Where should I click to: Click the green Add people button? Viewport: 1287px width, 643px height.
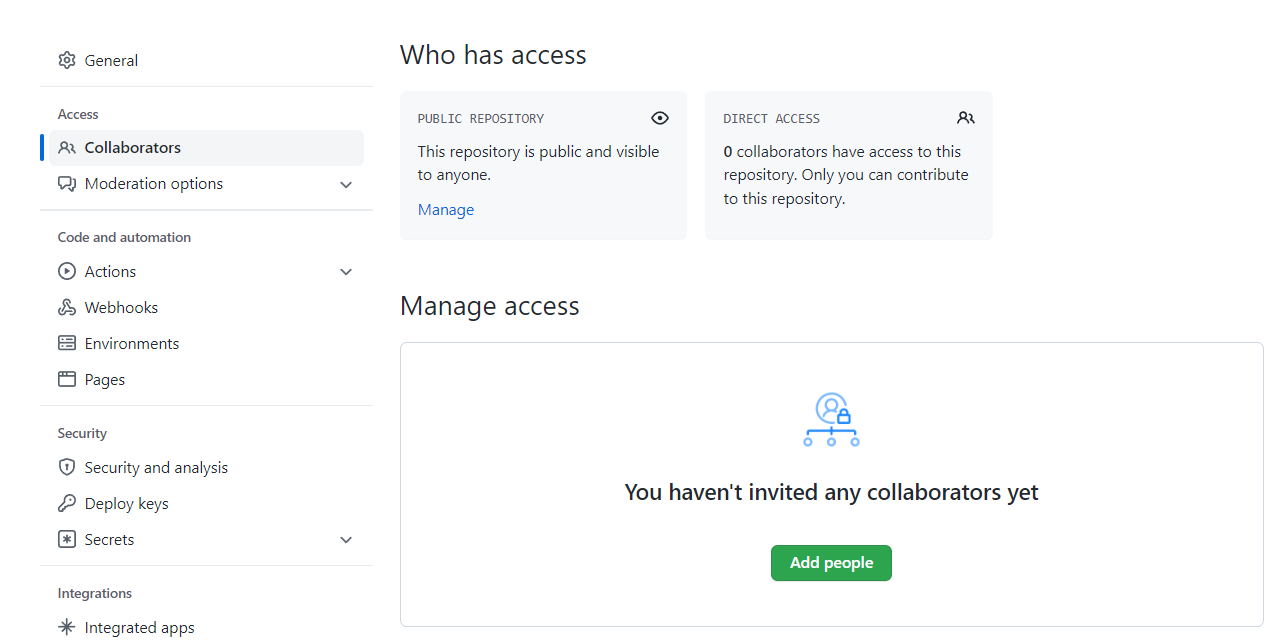tap(831, 563)
